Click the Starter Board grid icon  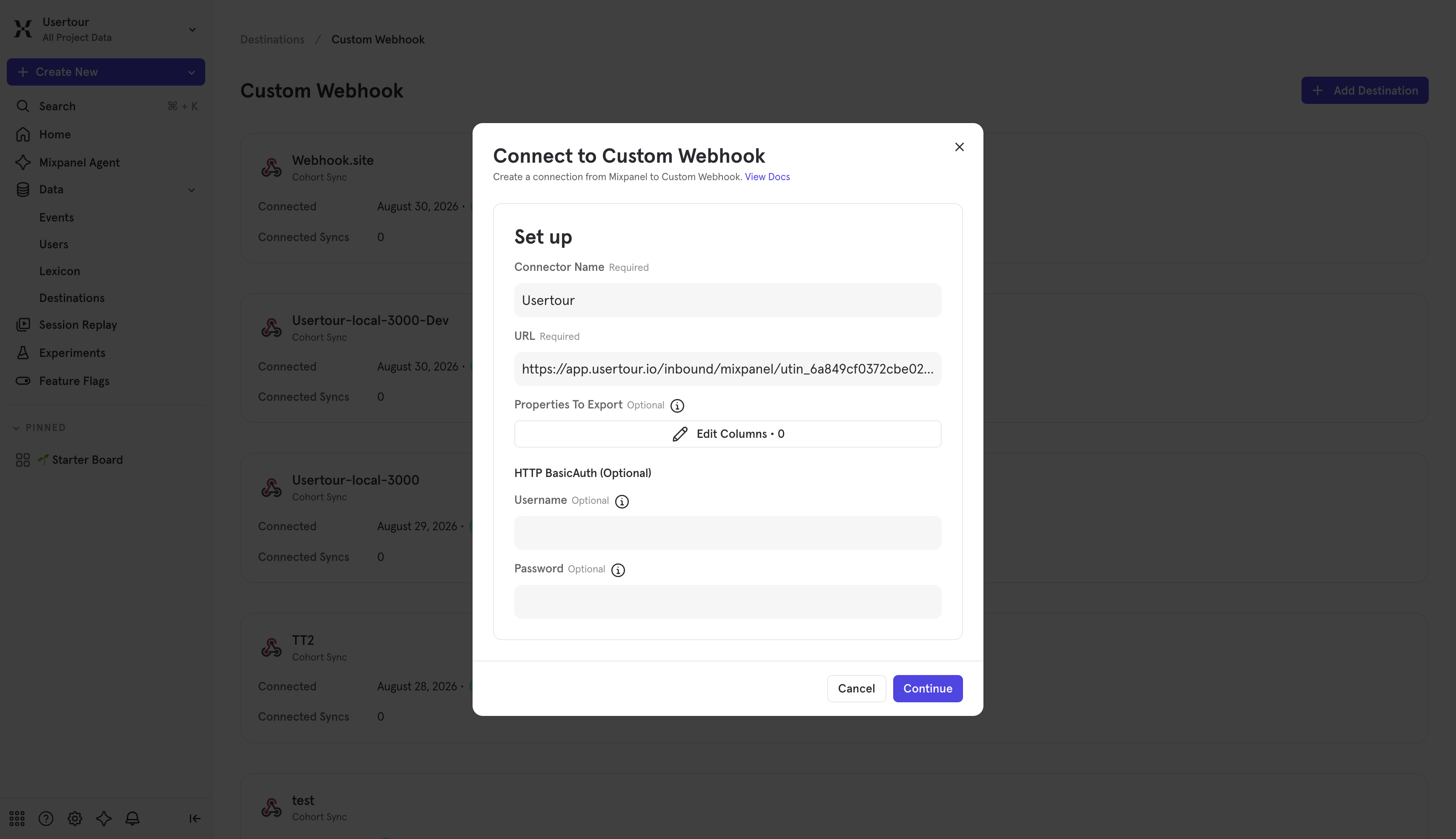click(x=23, y=460)
